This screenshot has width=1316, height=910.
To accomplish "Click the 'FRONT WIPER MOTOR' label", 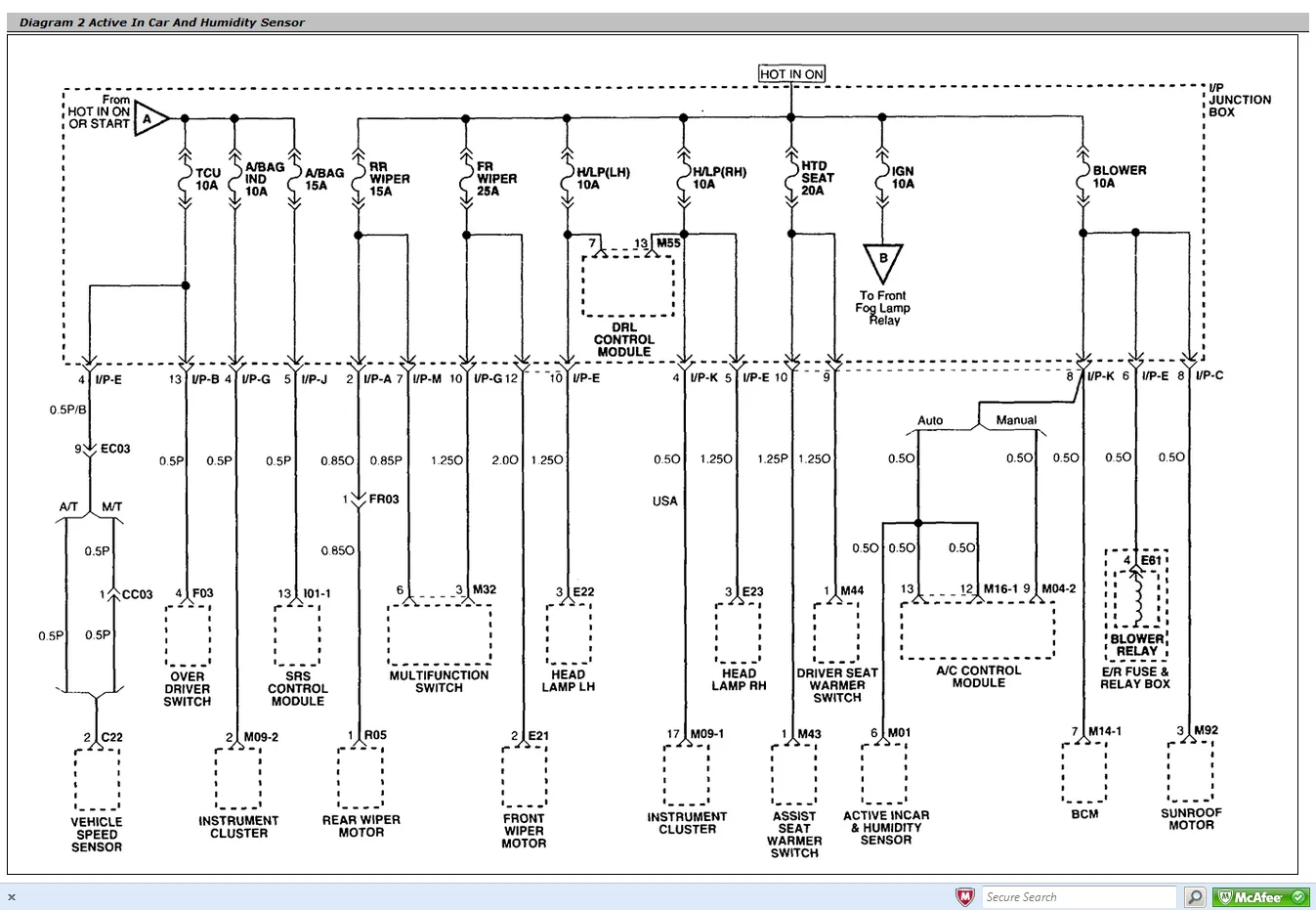I will (524, 831).
